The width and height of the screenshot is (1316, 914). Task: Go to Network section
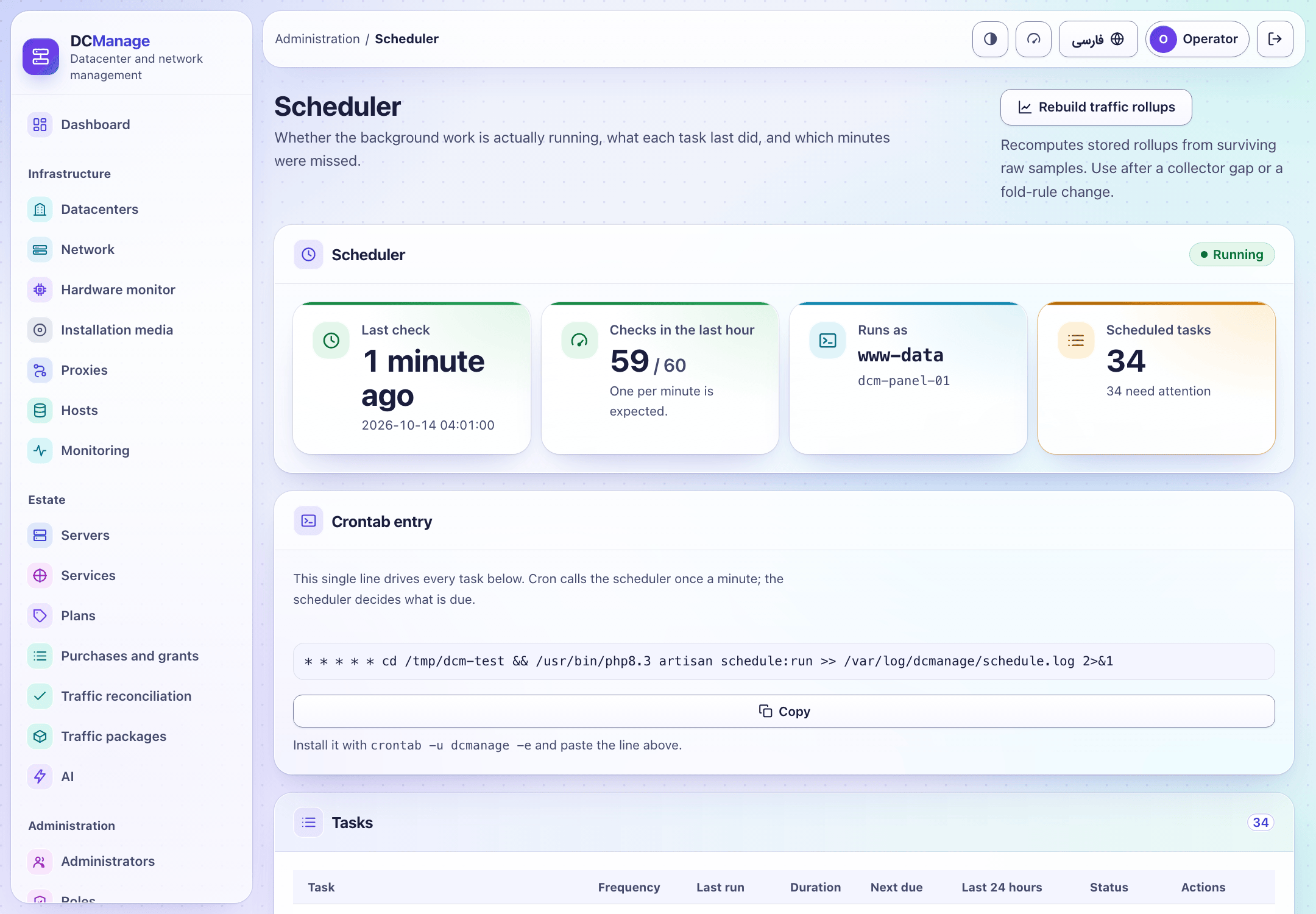click(132, 249)
